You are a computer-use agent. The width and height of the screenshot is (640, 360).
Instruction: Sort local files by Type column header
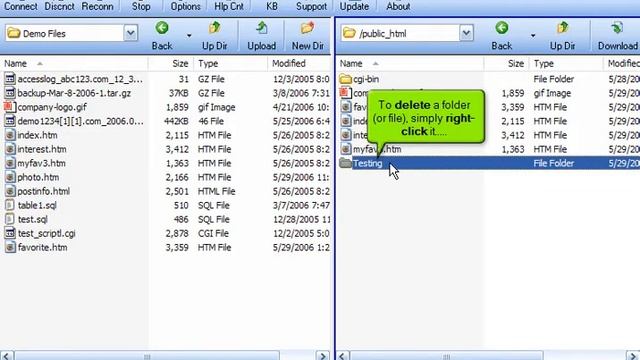[x=231, y=64]
